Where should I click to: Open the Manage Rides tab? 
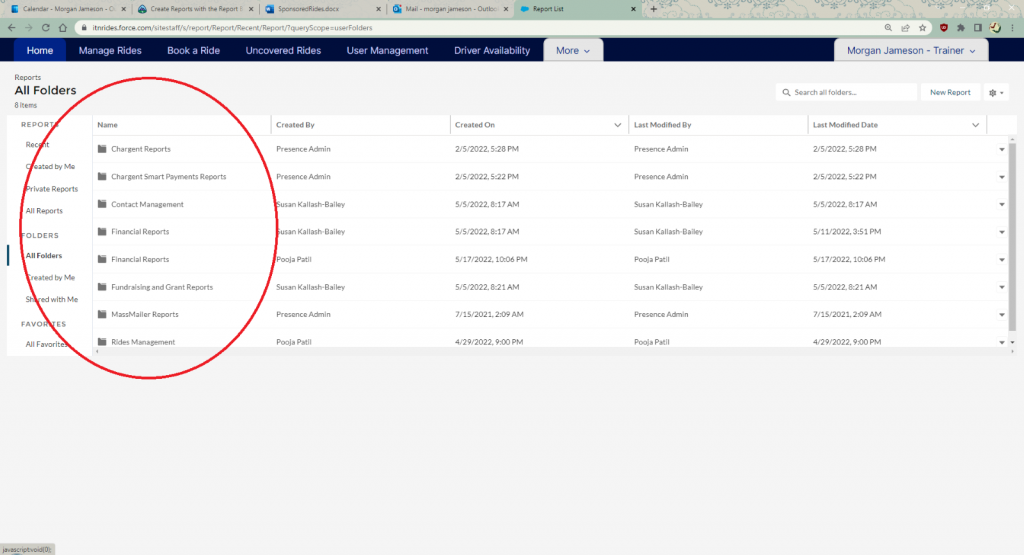[x=110, y=50]
